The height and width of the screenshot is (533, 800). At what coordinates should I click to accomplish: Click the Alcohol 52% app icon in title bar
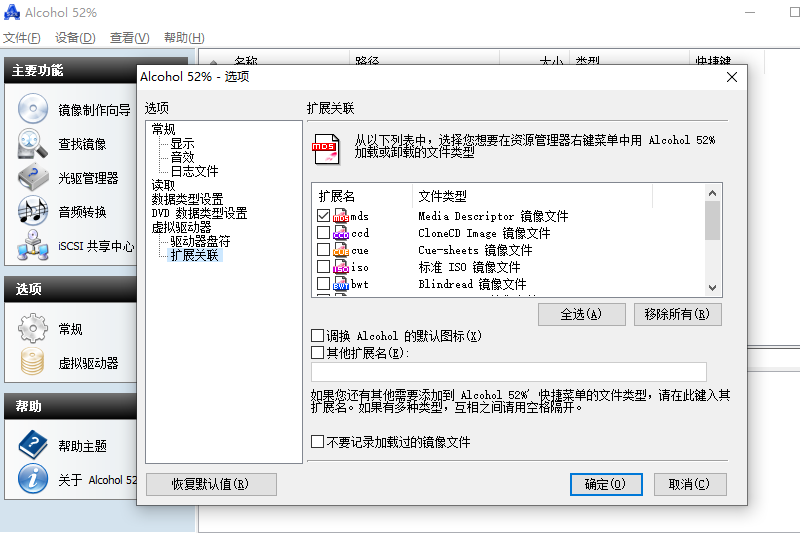pos(12,12)
